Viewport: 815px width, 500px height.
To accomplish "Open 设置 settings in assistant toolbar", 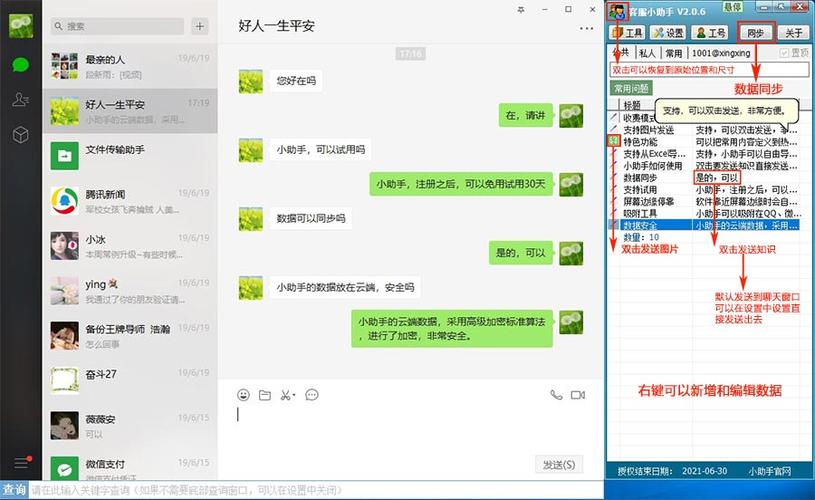I will pos(668,33).
